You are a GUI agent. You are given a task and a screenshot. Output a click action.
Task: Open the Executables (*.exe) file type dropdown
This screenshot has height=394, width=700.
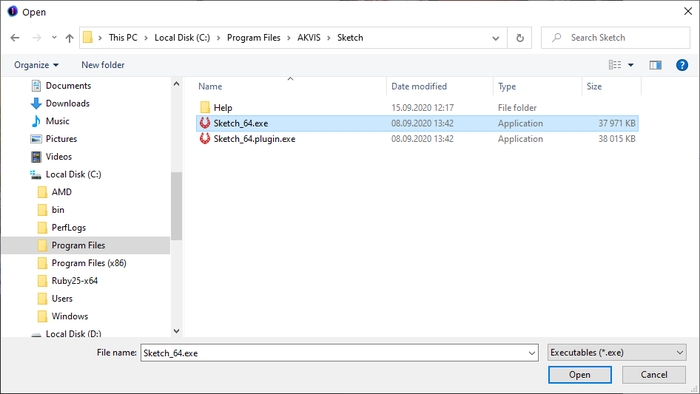(617, 353)
